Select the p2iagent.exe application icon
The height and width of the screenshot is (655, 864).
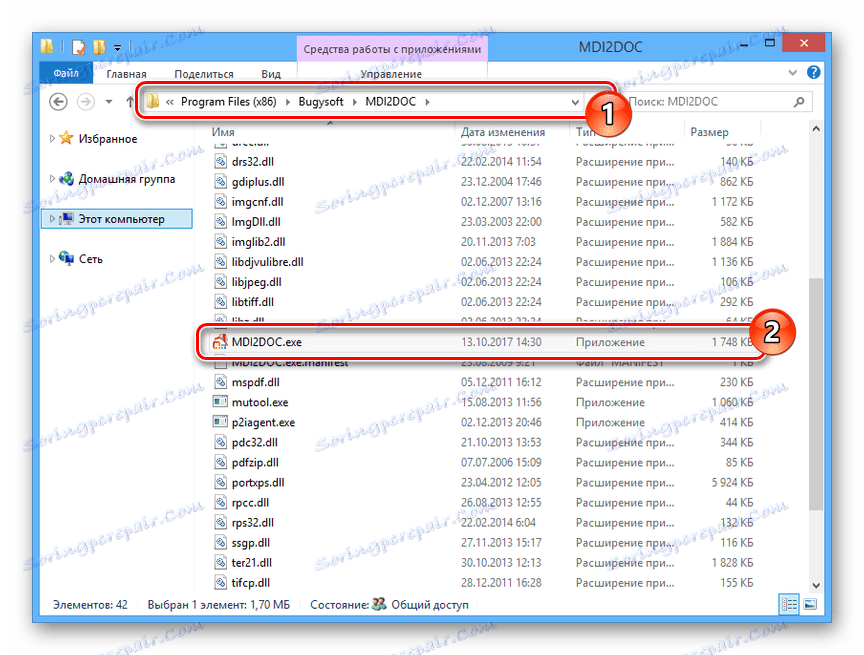(220, 422)
